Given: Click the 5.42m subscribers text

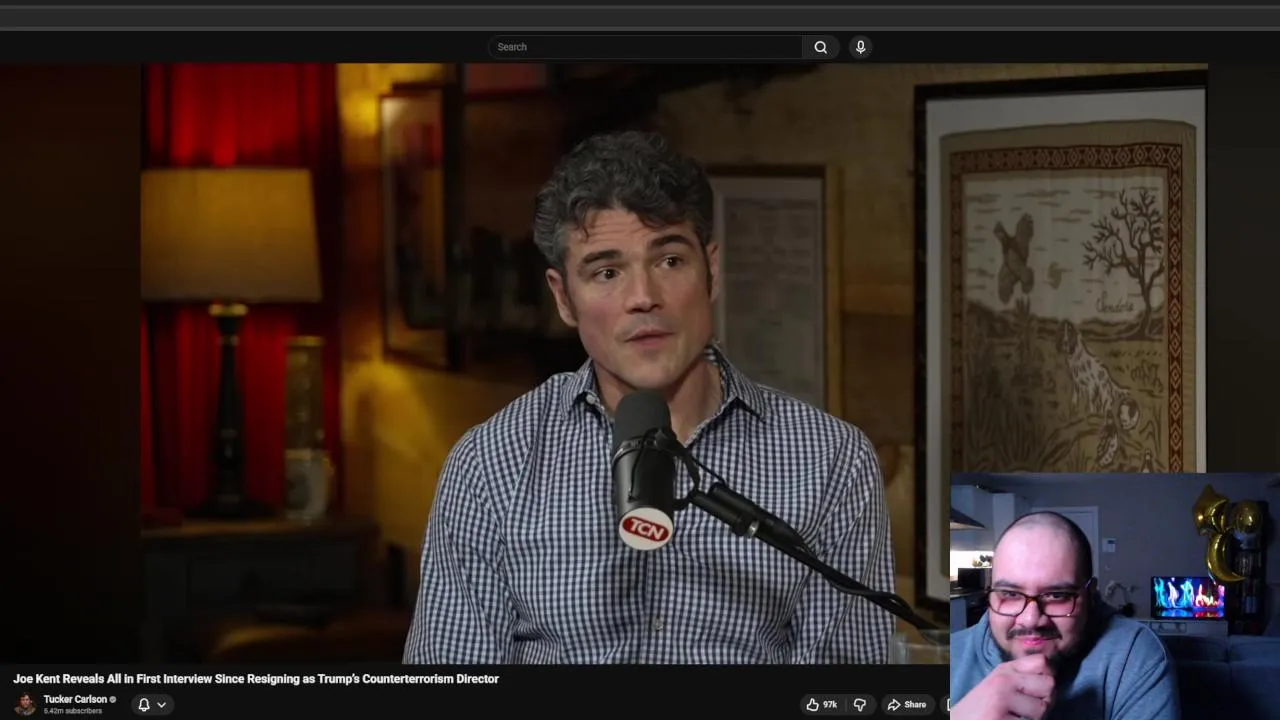Looking at the screenshot, I should point(72,711).
